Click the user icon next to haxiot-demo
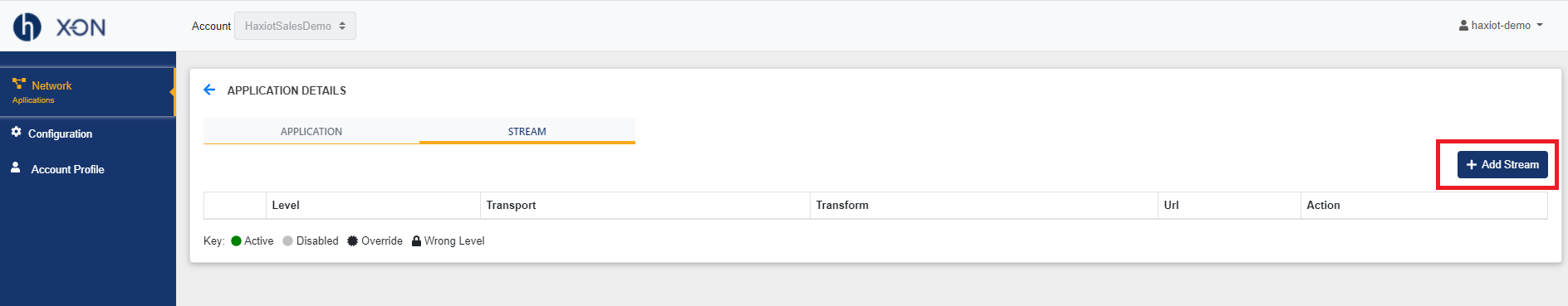Screen dimensions: 1568x306 [x=1463, y=26]
